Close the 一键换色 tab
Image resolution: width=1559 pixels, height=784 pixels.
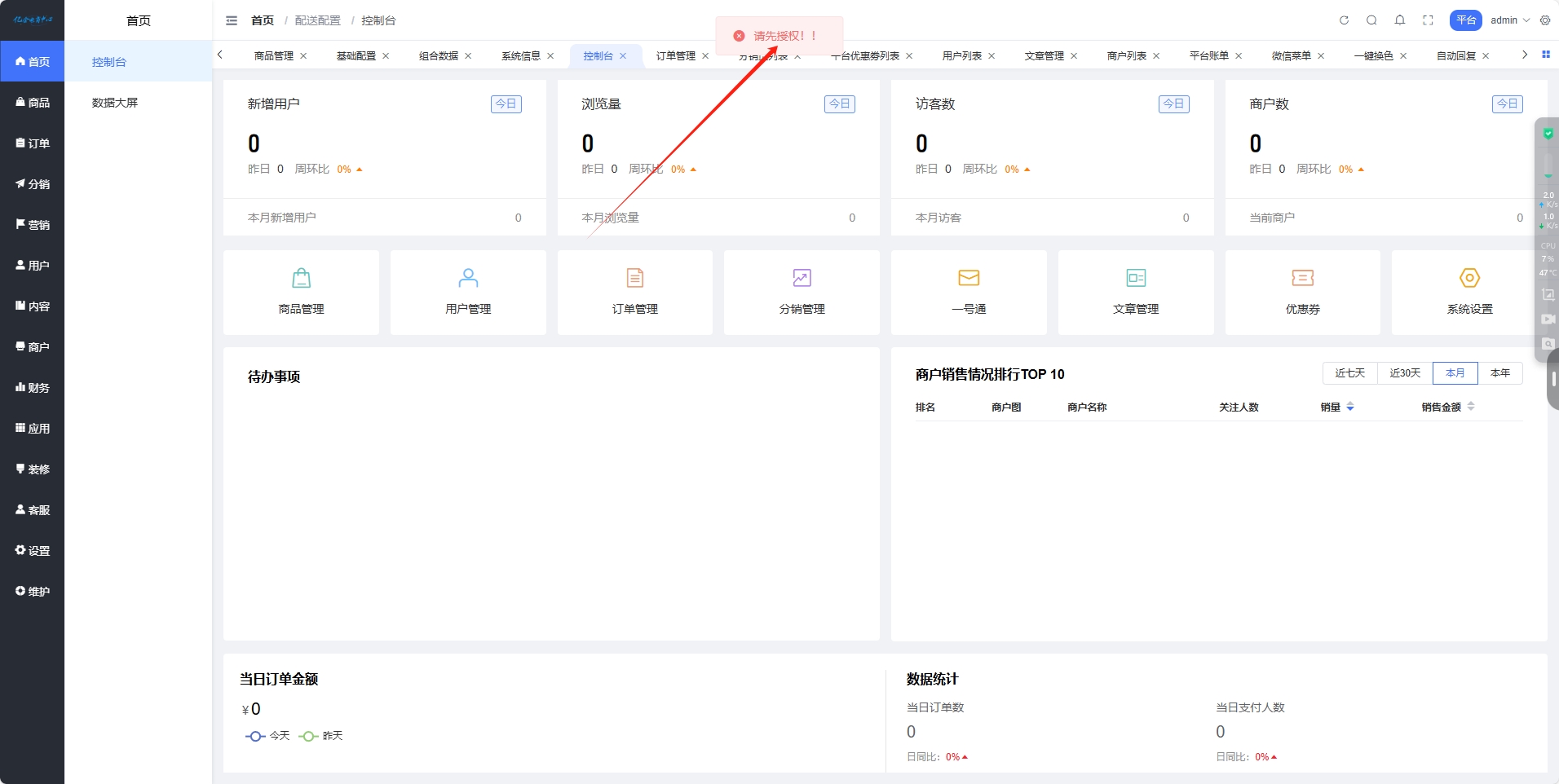point(1403,56)
